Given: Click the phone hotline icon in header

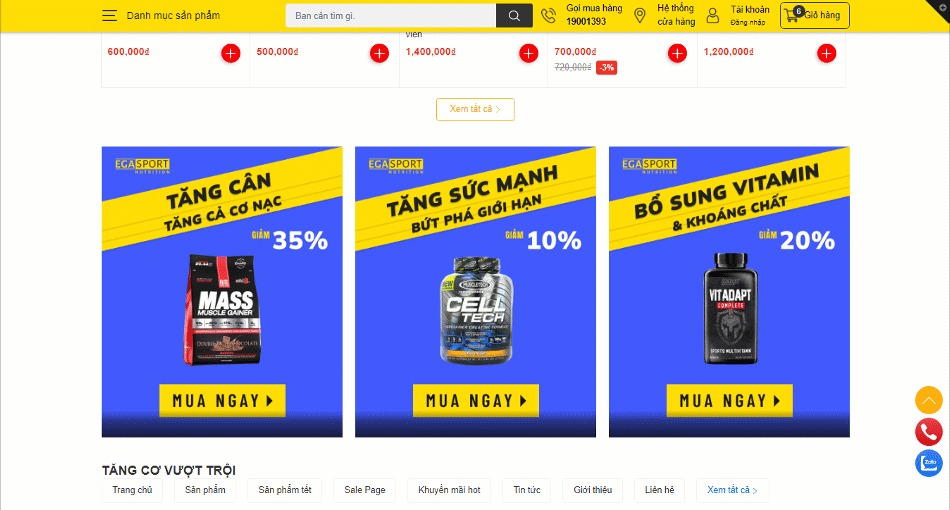Looking at the screenshot, I should 548,16.
